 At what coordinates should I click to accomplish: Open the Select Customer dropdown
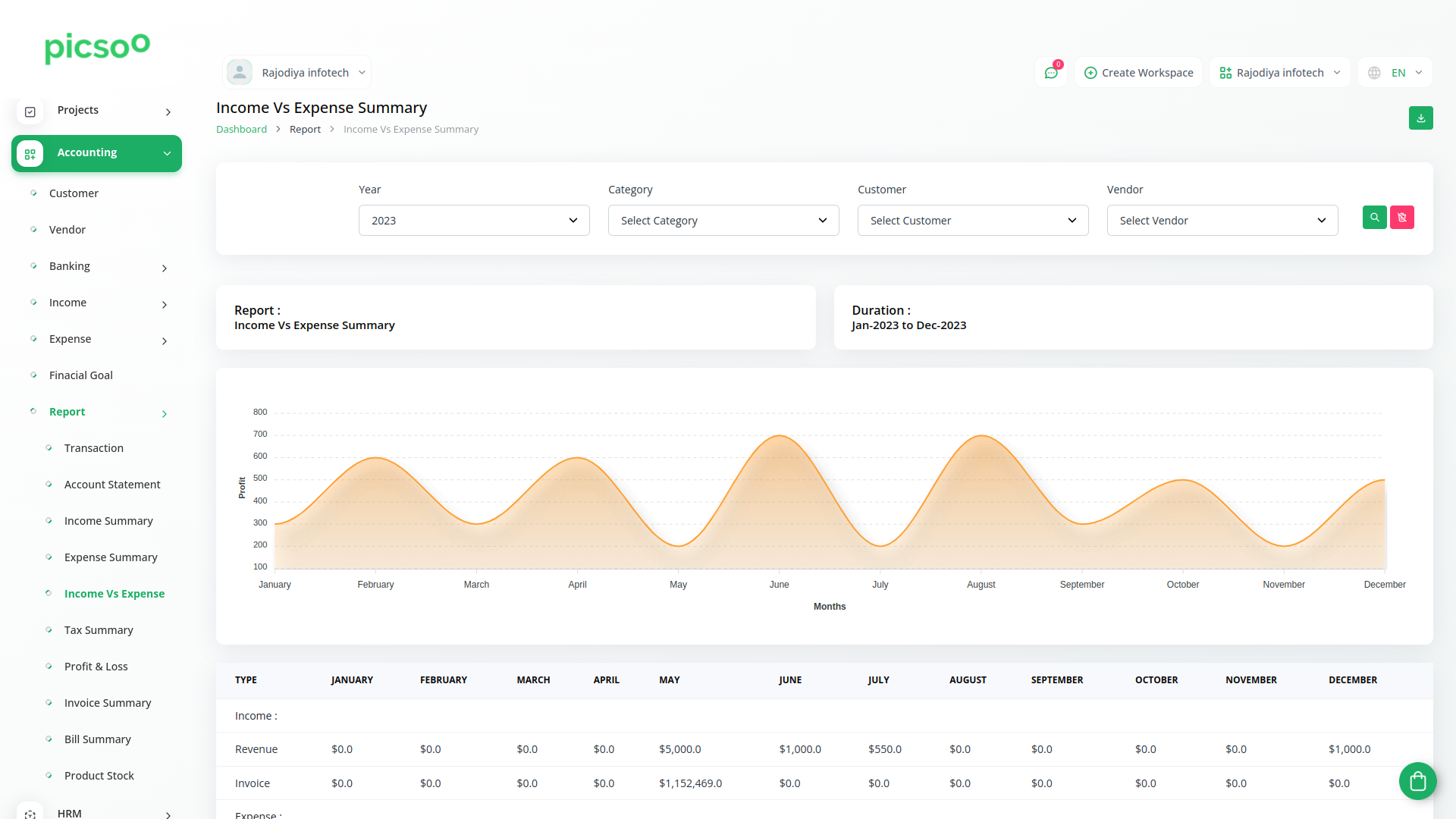972,221
